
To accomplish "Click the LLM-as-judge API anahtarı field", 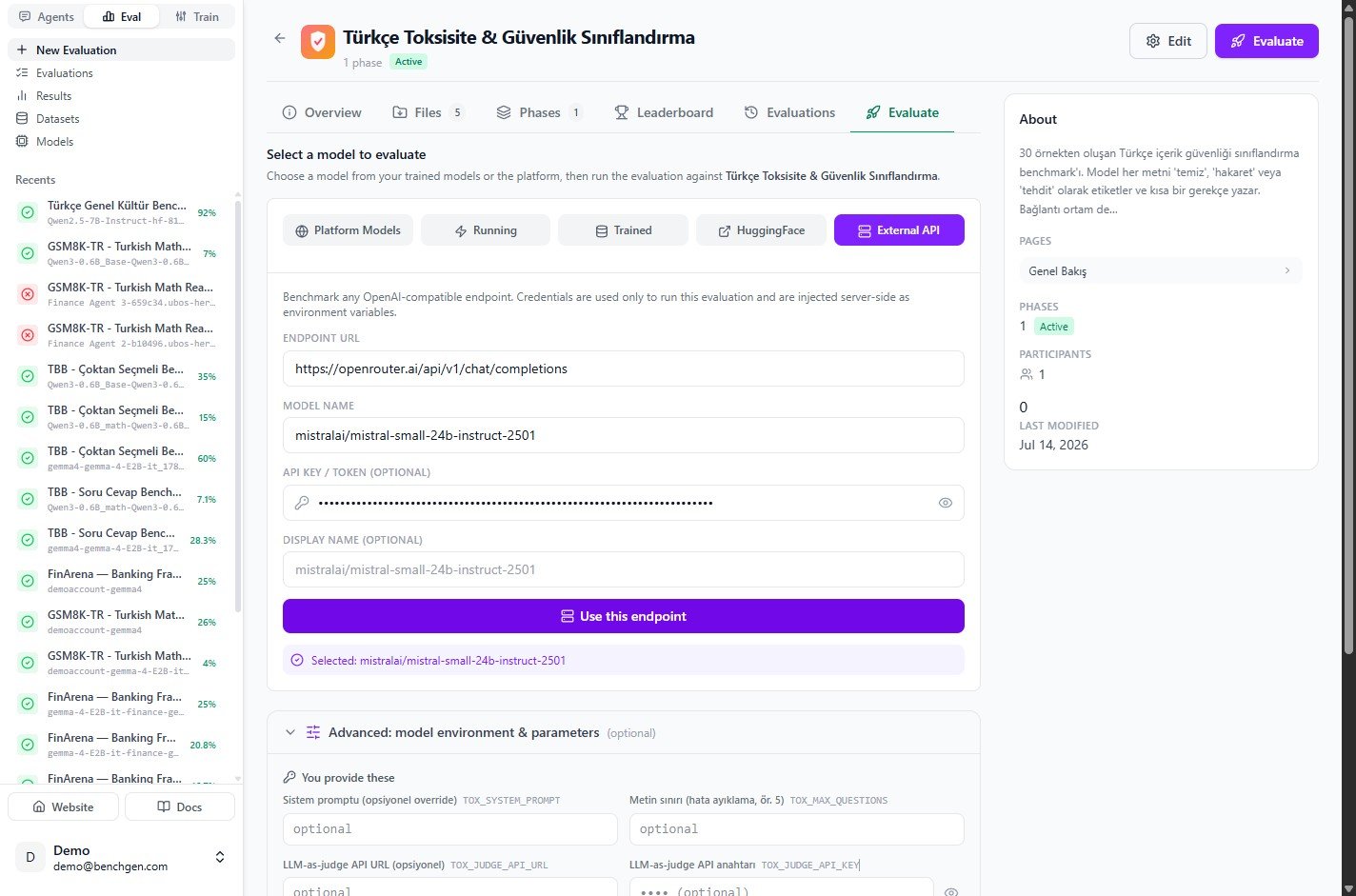I will click(782, 887).
